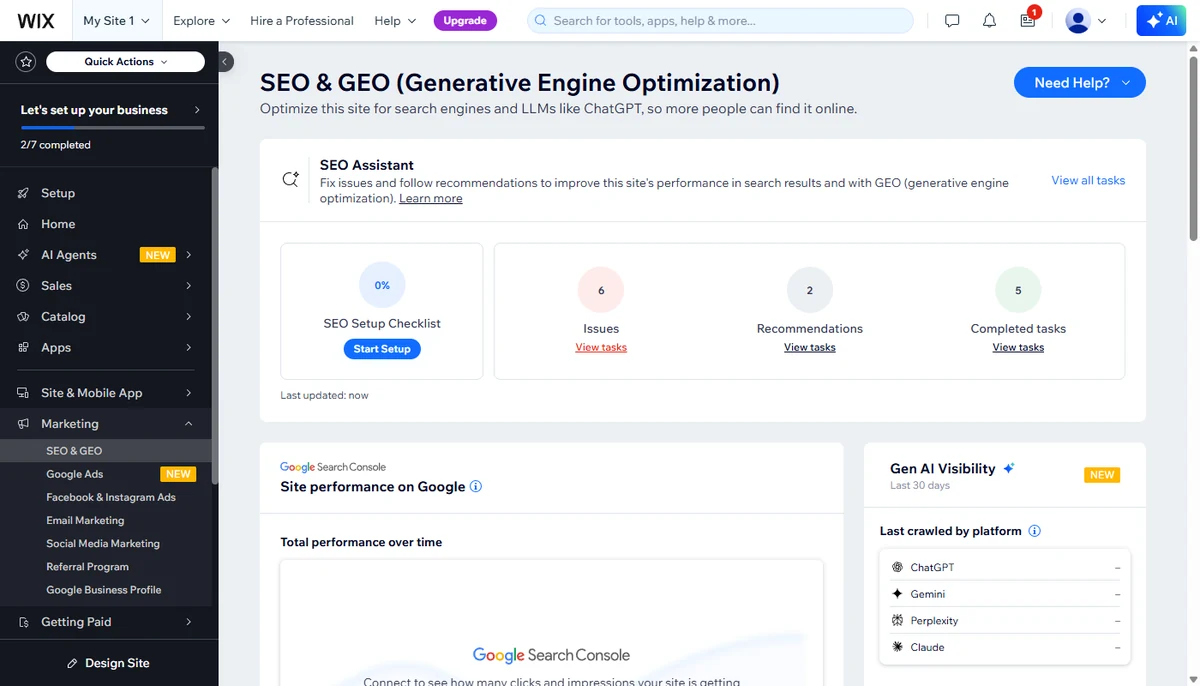Open Google Business Profile menu item
Image resolution: width=1200 pixels, height=686 pixels.
click(x=105, y=590)
